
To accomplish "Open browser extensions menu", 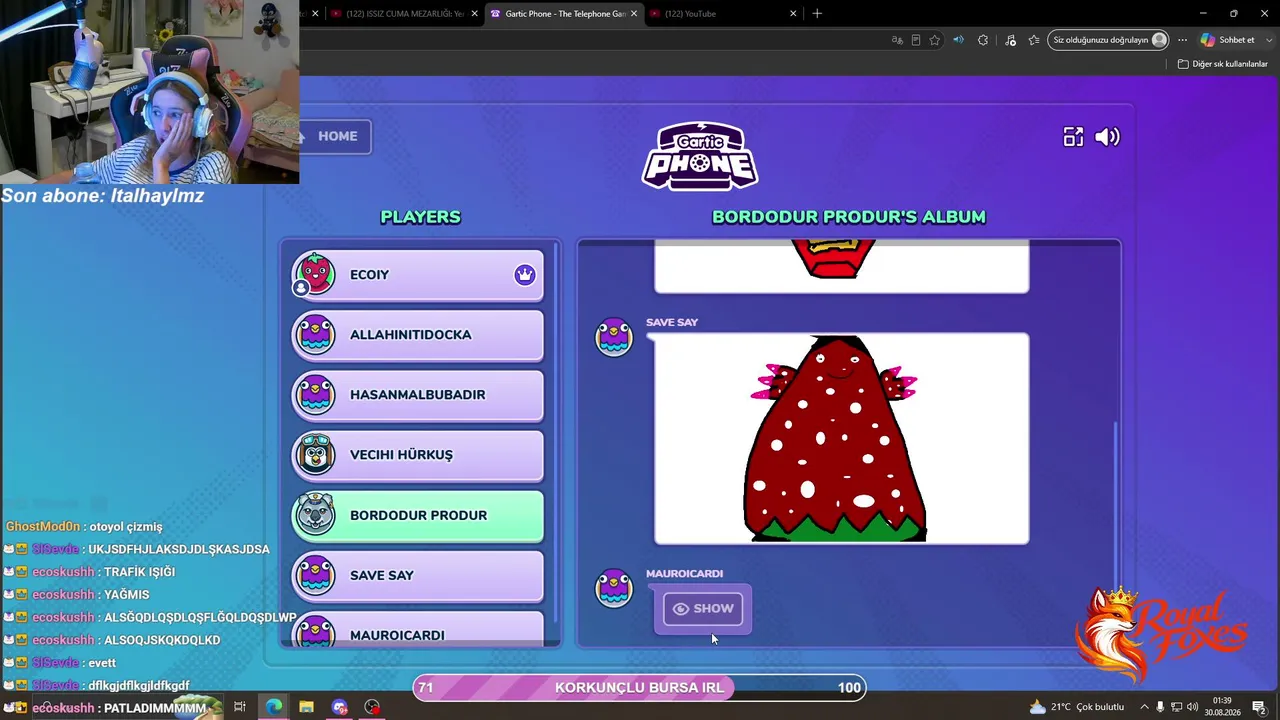I will click(x=983, y=40).
